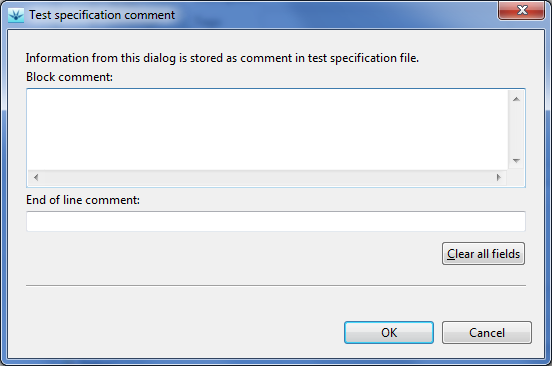Click the "Test specification comment" title text
This screenshot has height=366, width=552.
[x=102, y=15]
